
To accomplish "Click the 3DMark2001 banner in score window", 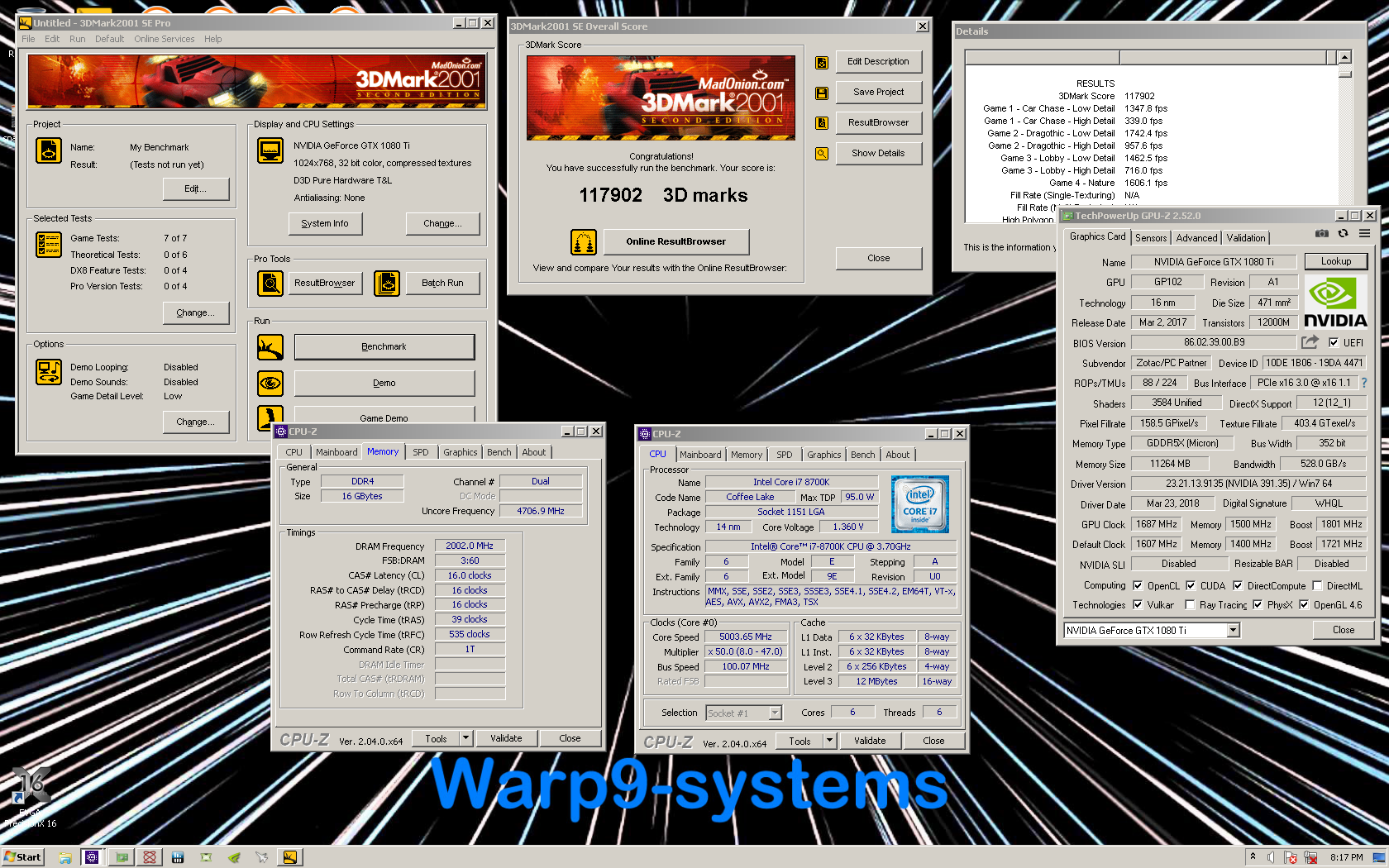I will (x=661, y=98).
